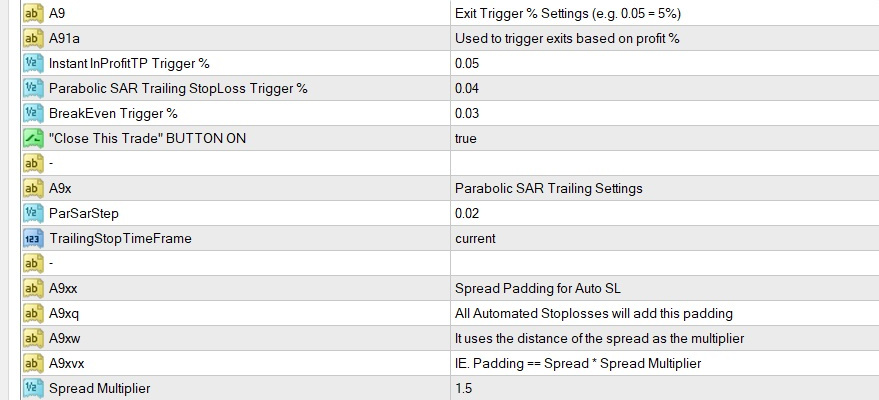Image resolution: width=879 pixels, height=400 pixels.
Task: Click the double-type icon beside ParSarStep
Action: coord(31,213)
